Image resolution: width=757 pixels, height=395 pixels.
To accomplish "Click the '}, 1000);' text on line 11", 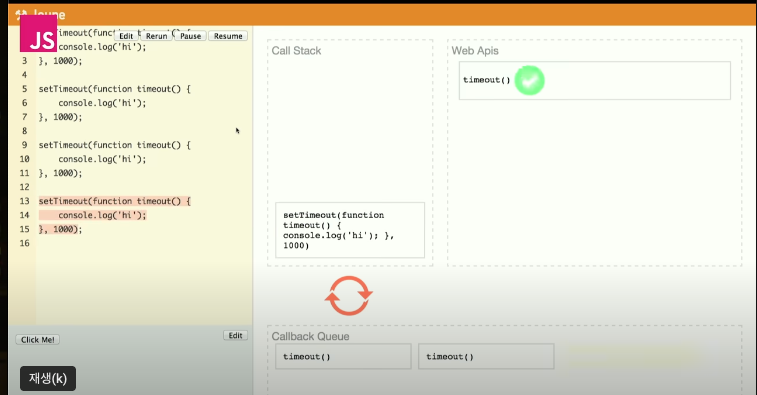I will coord(60,173).
